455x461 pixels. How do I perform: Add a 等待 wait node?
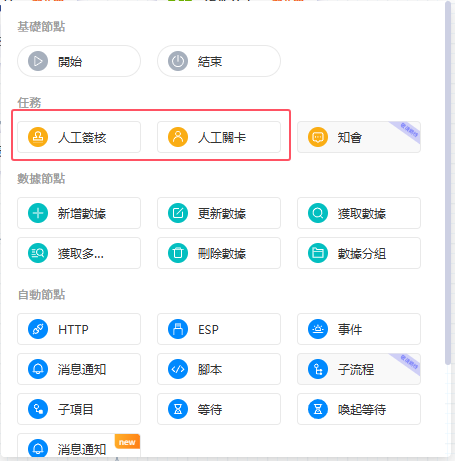219,409
